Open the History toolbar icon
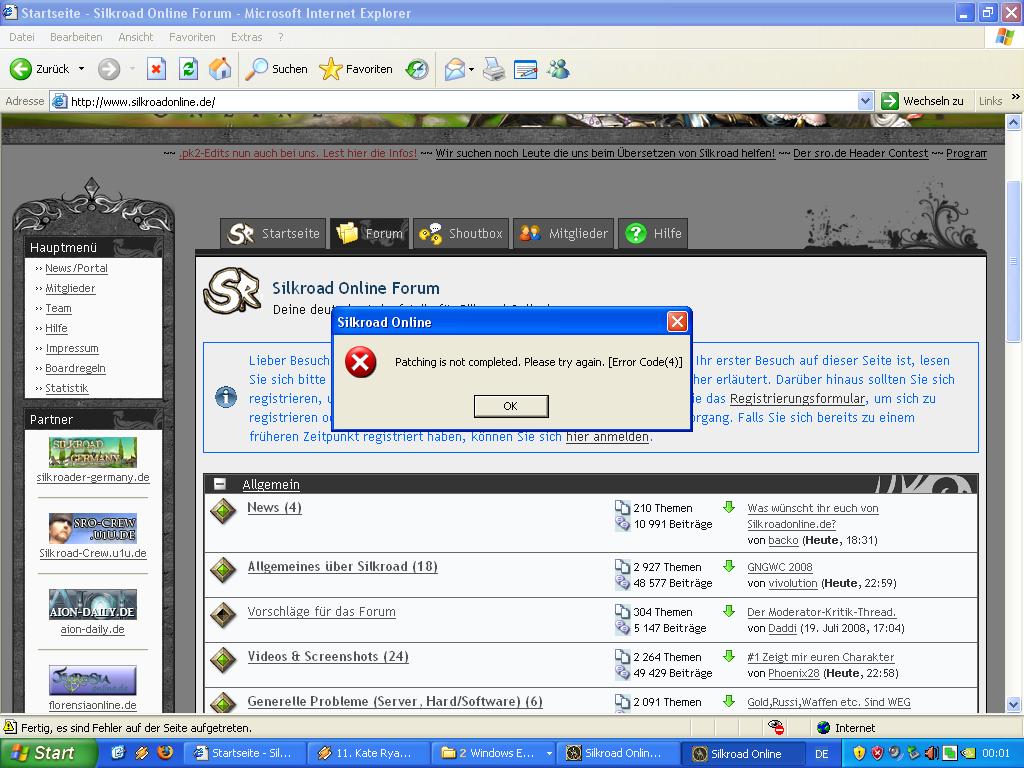This screenshot has width=1024, height=768. (x=417, y=69)
